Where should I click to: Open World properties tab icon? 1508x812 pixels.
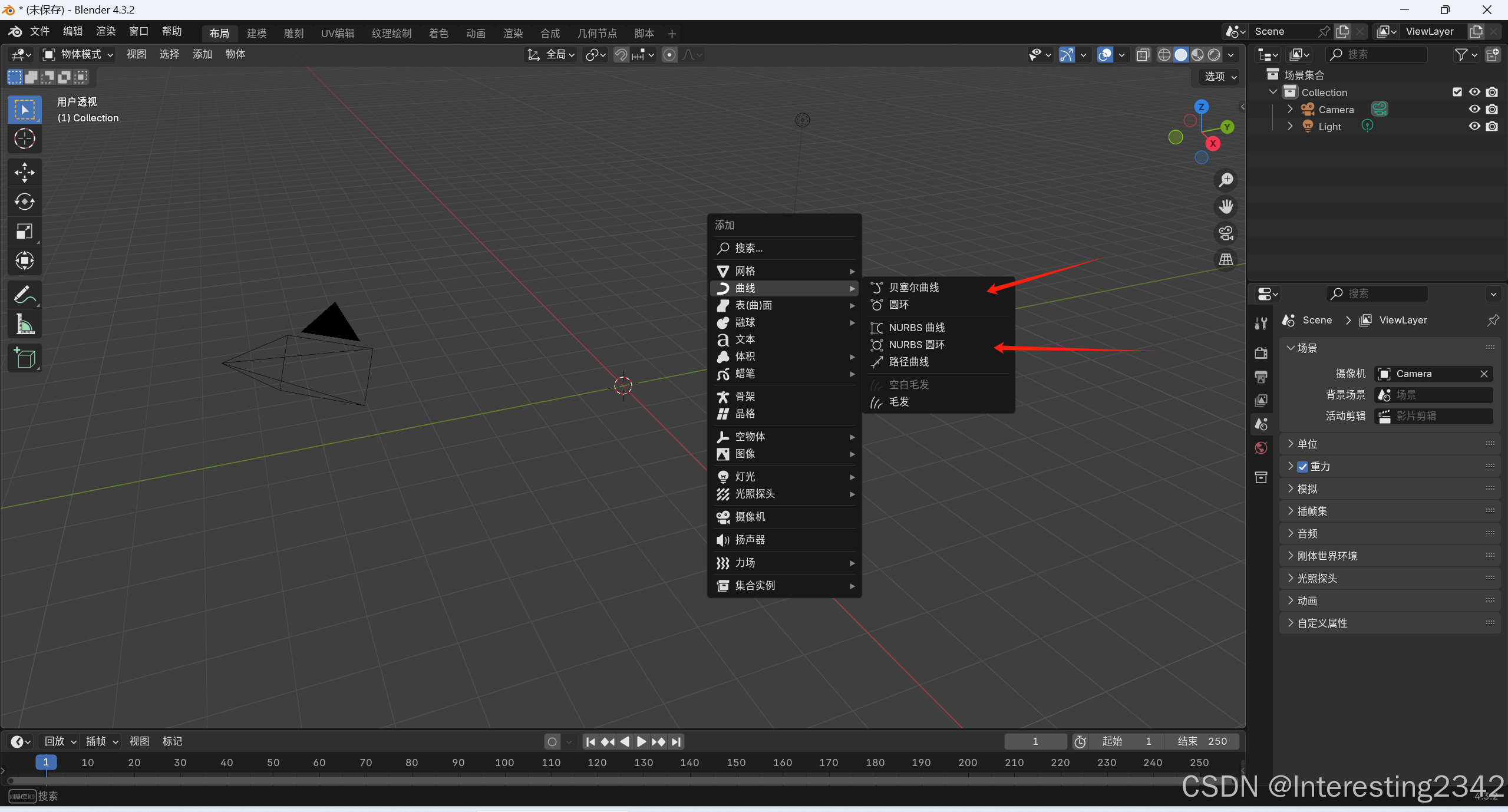(x=1261, y=448)
